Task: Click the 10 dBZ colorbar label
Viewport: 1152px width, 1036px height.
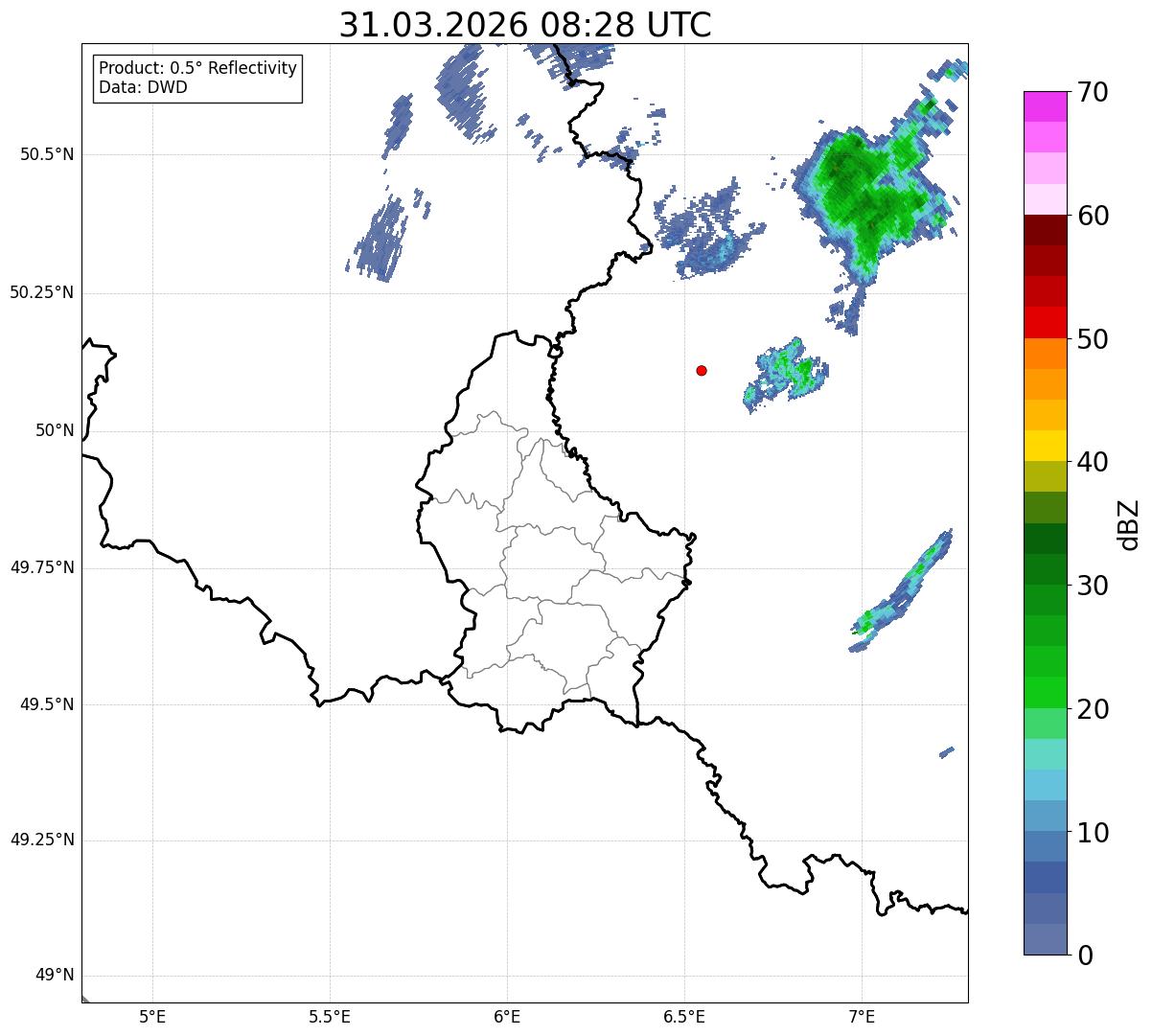Action: click(1093, 833)
